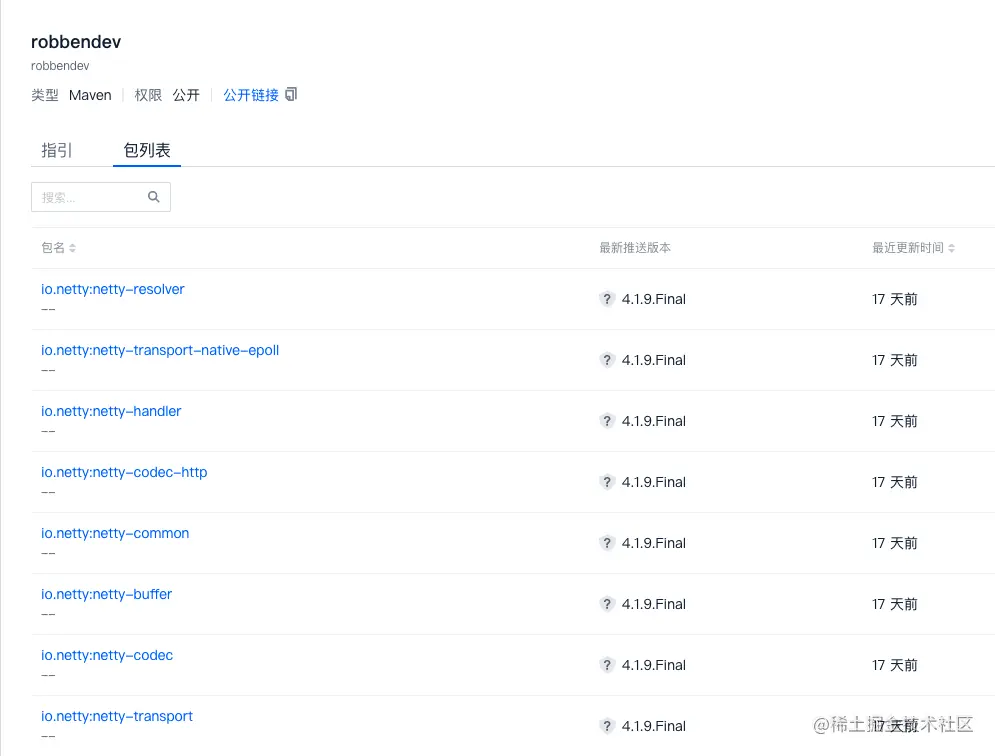Open the io.netty:netty-codec package link
995x756 pixels.
point(107,655)
